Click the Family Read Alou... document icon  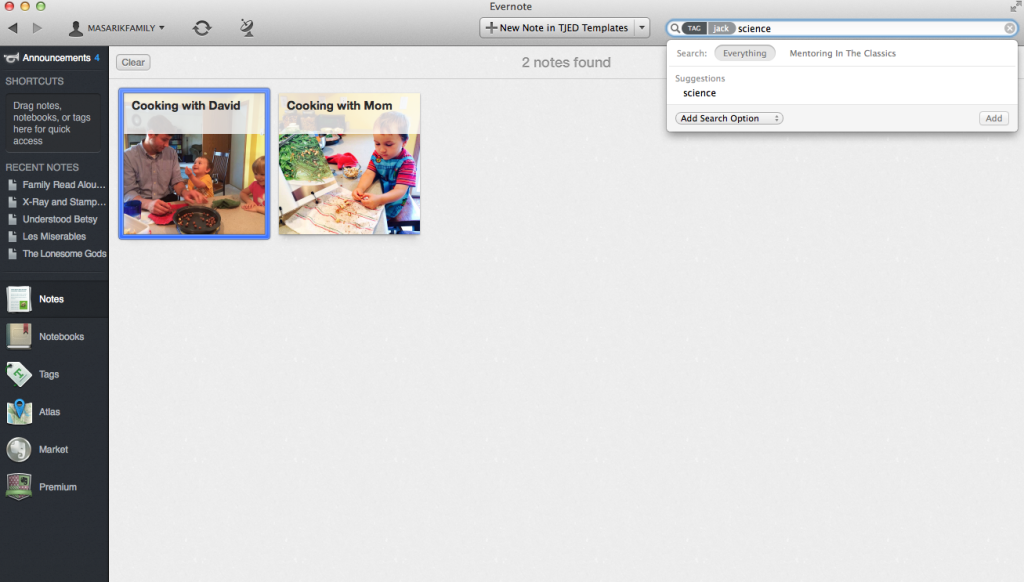(x=12, y=185)
